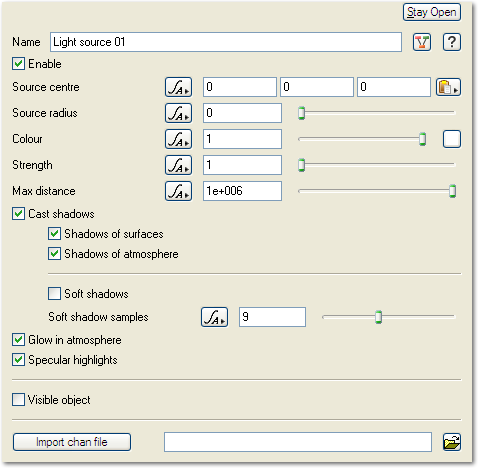Open internal network view icon
This screenshot has height=475, width=485.
click(422, 42)
